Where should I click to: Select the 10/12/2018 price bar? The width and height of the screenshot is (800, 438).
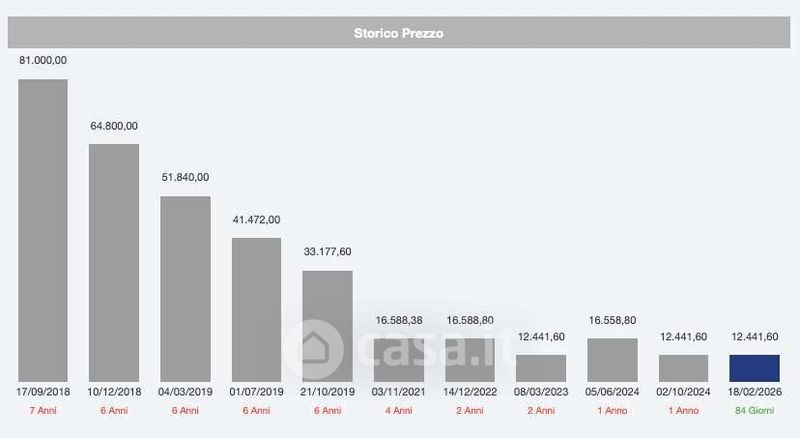114,262
